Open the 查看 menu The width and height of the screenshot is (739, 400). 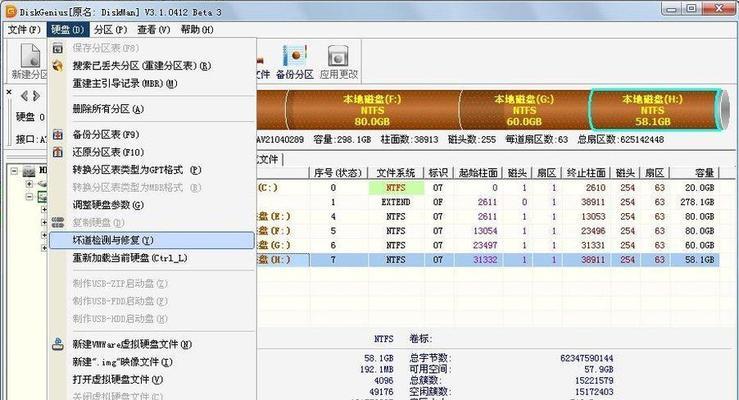click(x=154, y=30)
